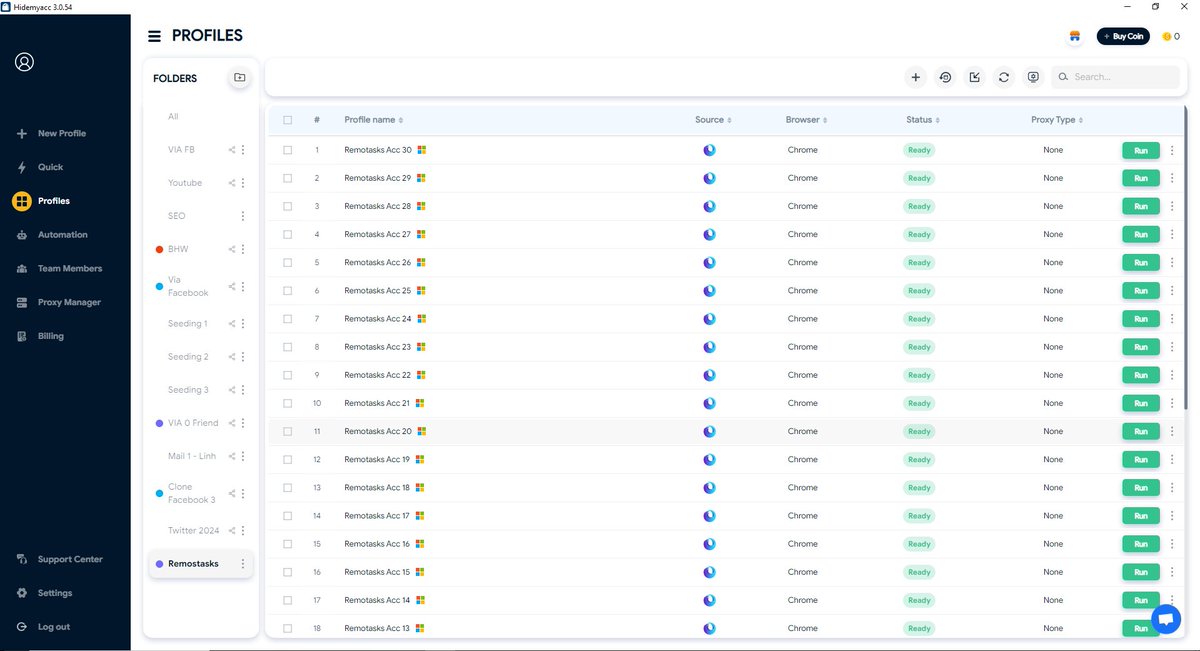This screenshot has height=651, width=1200.
Task: Click the share icon for VIA FB folder
Action: click(x=232, y=150)
